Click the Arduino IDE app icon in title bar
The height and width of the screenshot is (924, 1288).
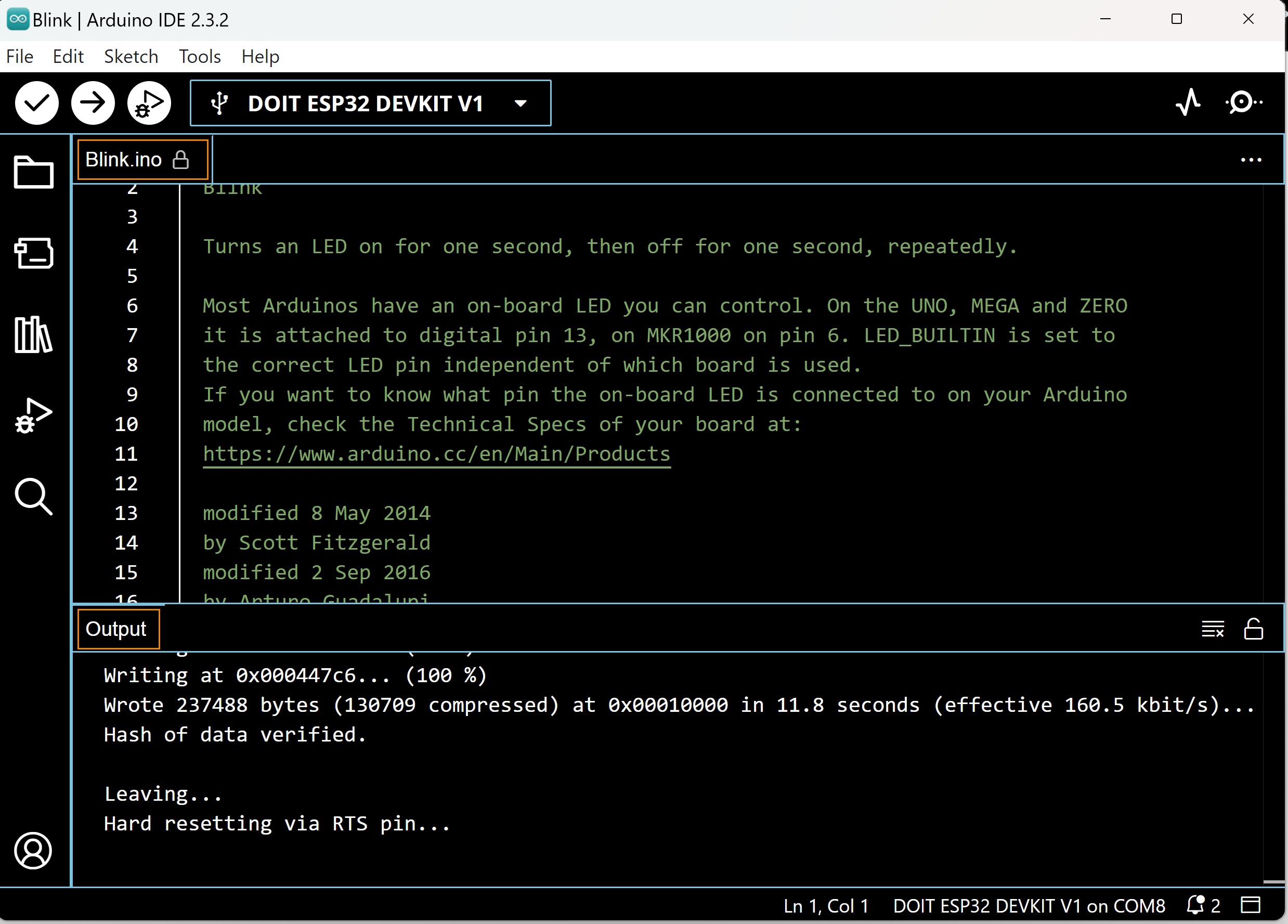[x=18, y=19]
